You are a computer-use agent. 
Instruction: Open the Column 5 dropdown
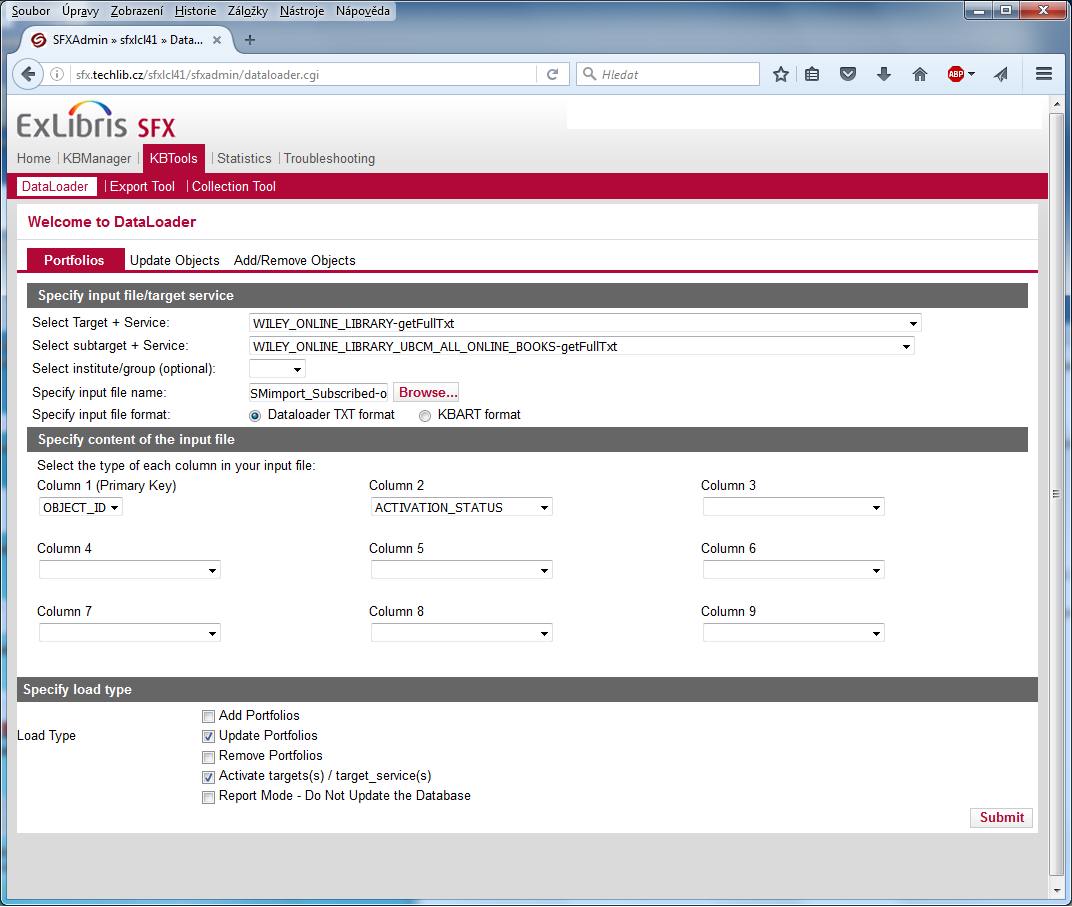[x=461, y=570]
